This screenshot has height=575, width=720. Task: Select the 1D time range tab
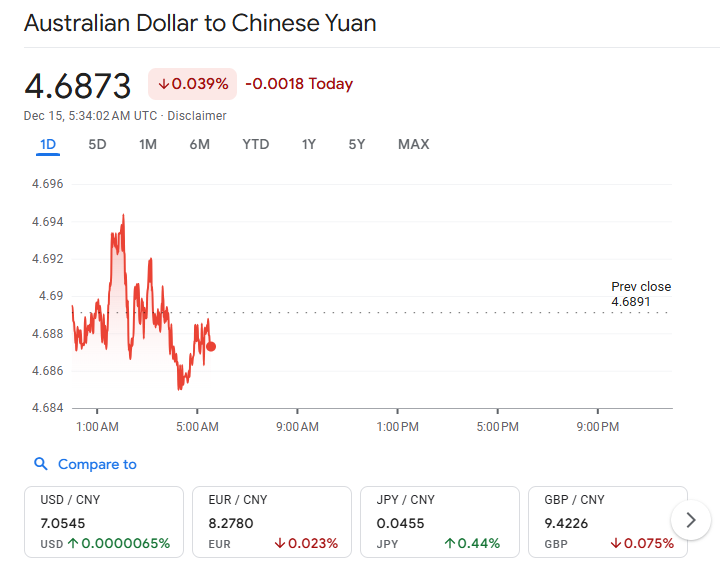[48, 145]
